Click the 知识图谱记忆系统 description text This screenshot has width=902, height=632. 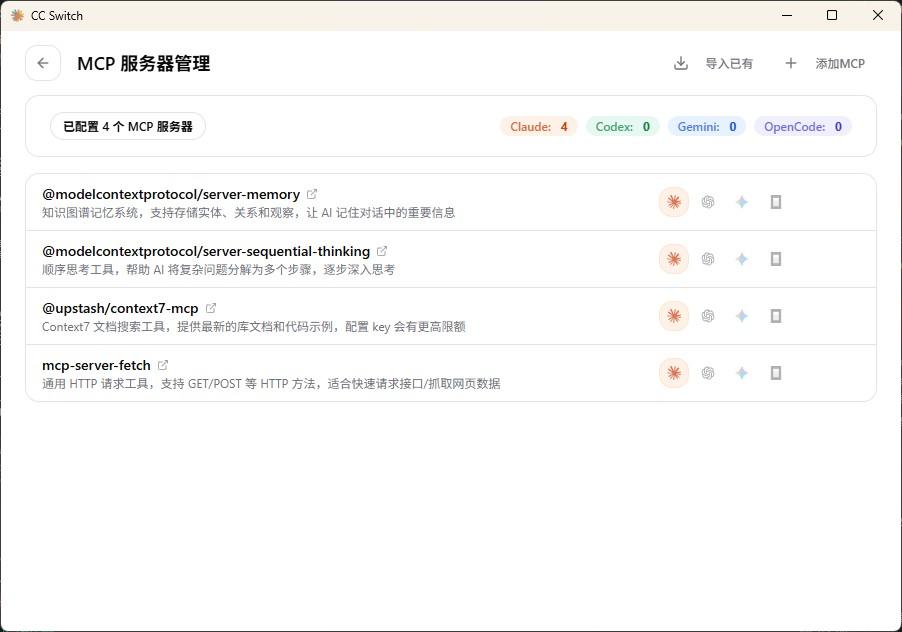coord(249,213)
